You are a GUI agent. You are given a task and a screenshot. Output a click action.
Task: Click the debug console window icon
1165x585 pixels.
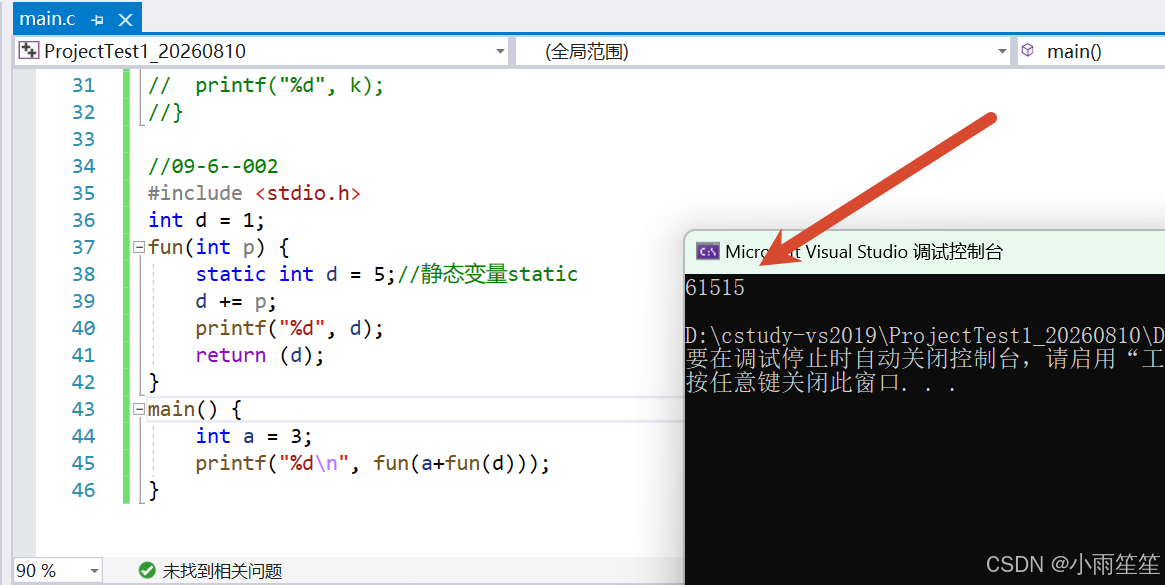(707, 251)
